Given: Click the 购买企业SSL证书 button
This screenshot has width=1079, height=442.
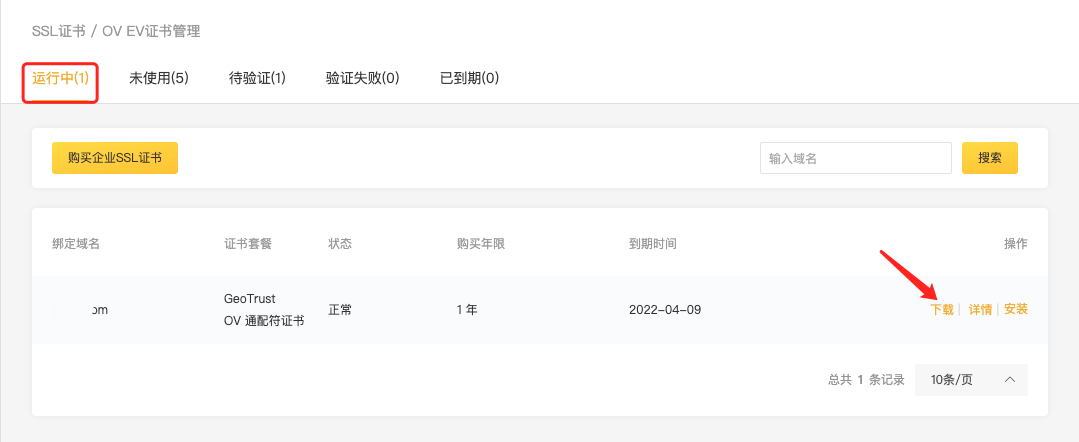Looking at the screenshot, I should [x=115, y=158].
